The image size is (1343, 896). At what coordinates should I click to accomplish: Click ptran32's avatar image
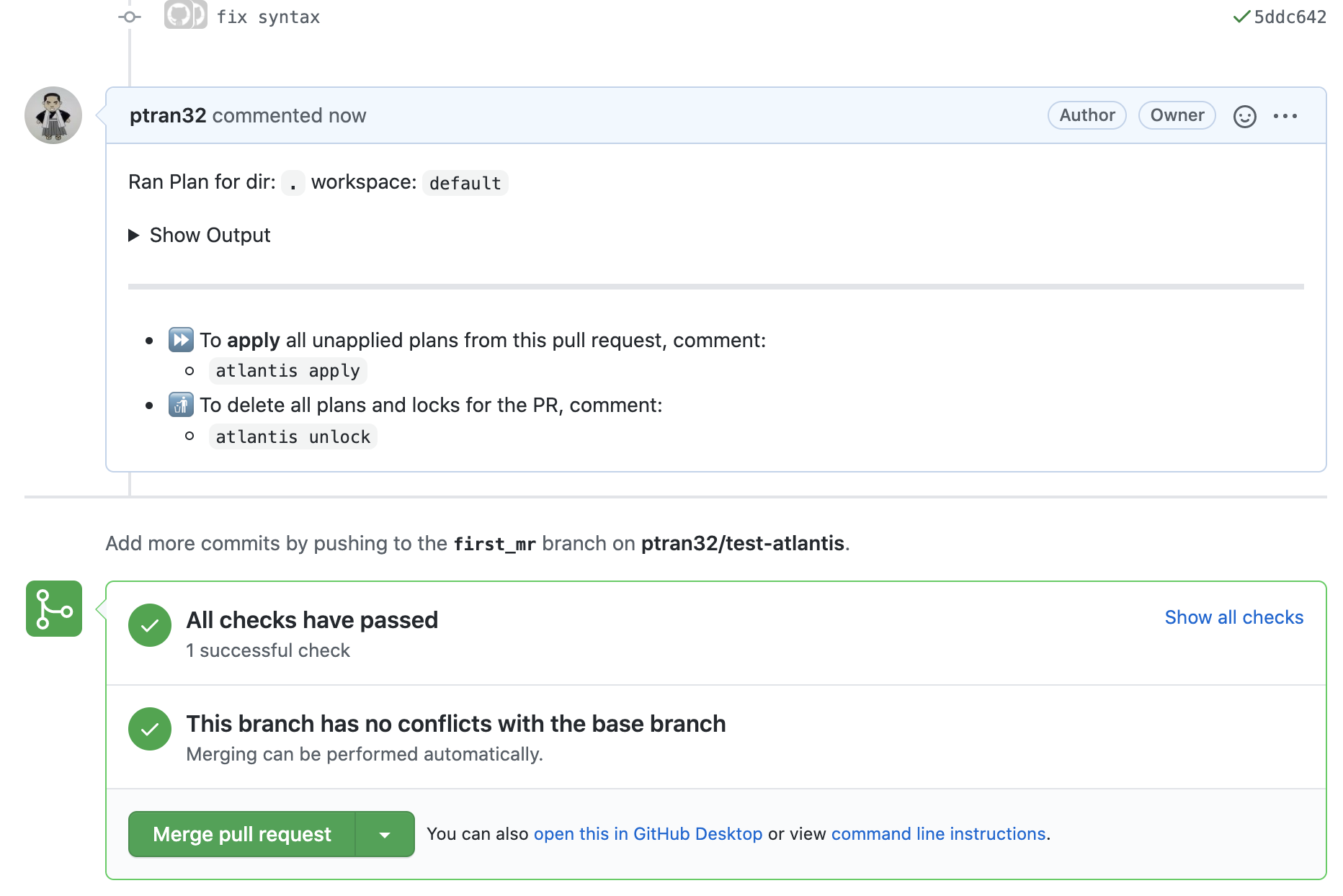point(53,115)
